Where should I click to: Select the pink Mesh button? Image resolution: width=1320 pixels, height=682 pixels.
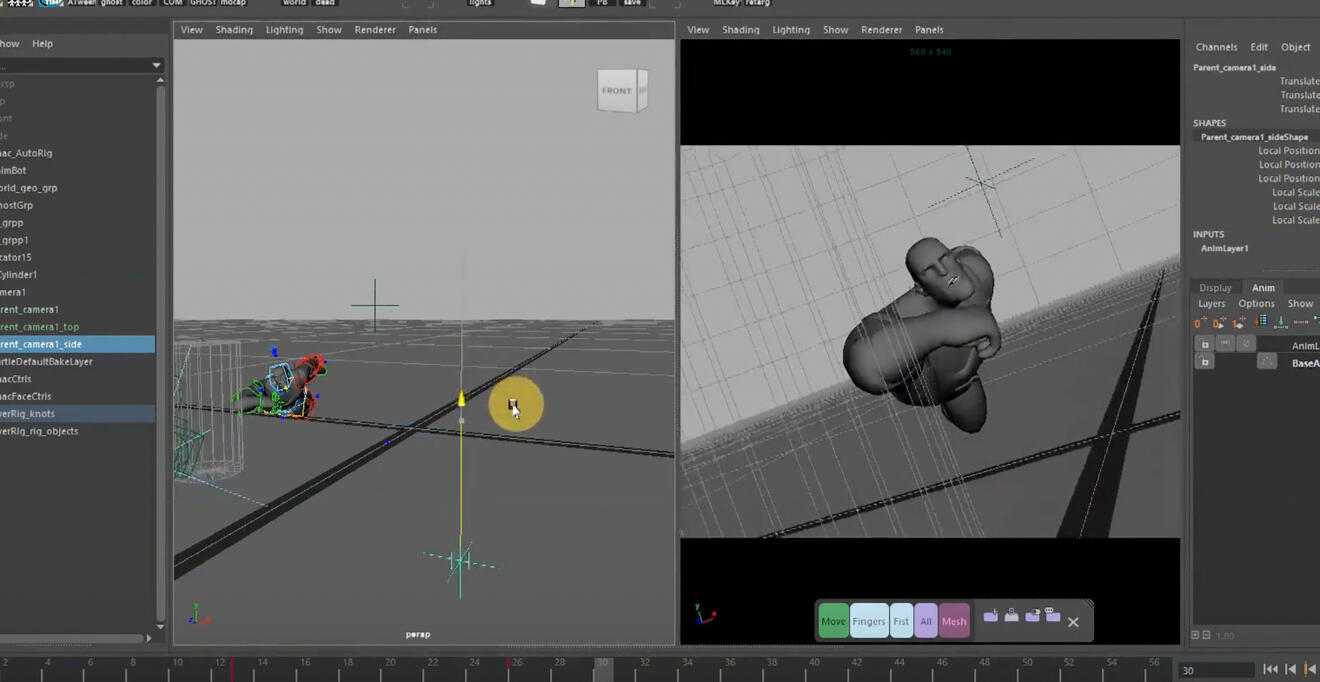point(954,621)
